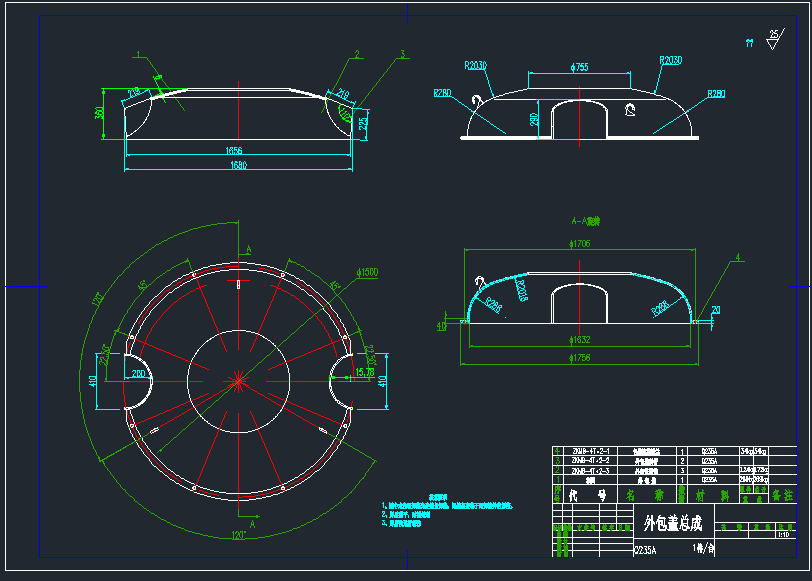Viewport: 812px width, 581px height.
Task: Click the cyan technical requirements notes block
Action: [447, 511]
